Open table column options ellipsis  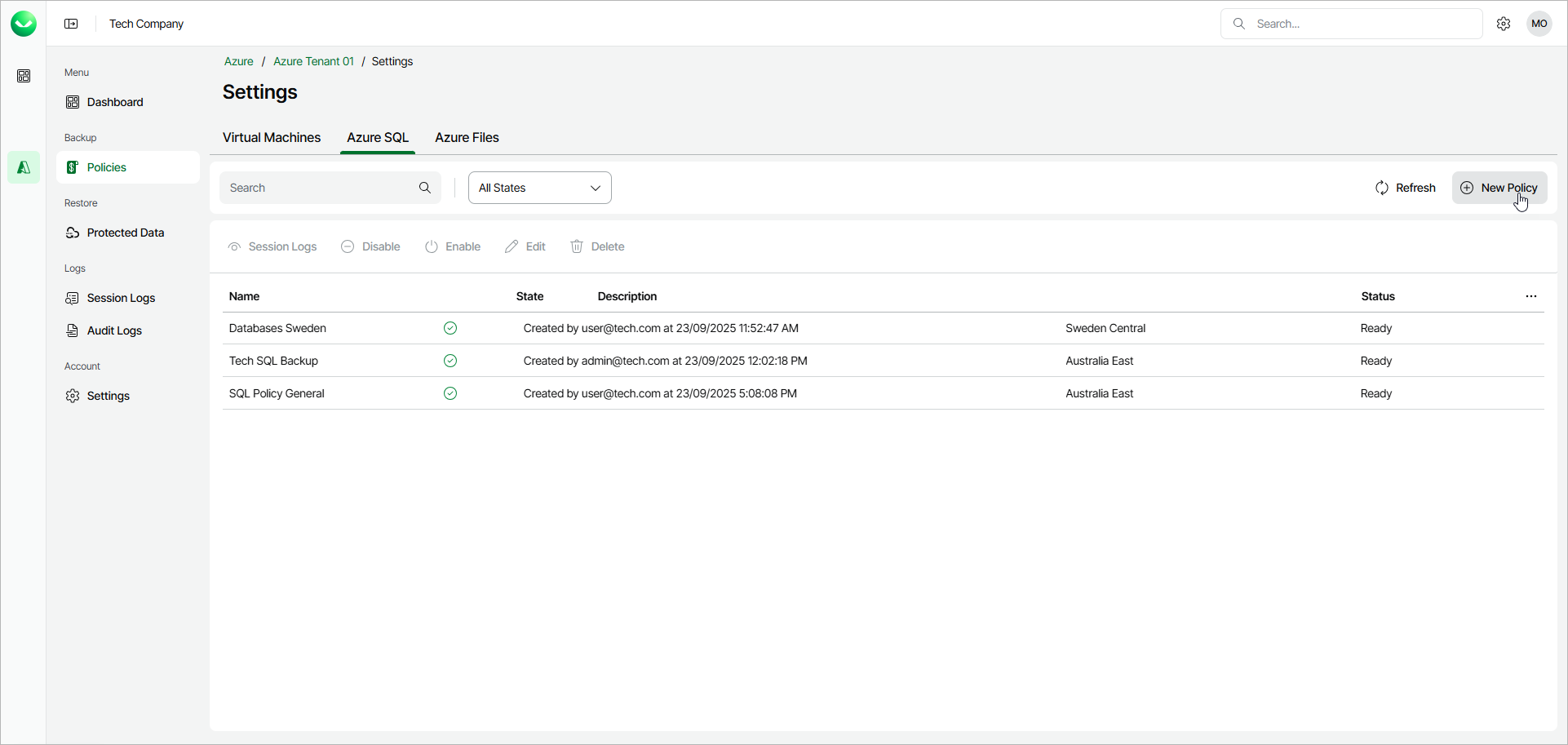tap(1530, 296)
